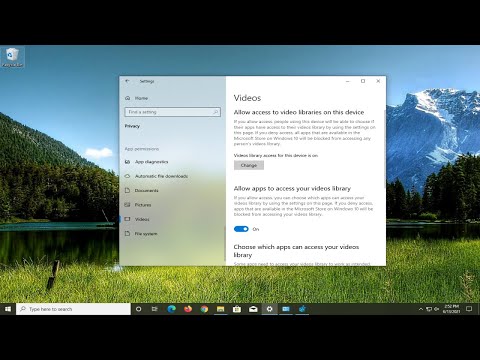This screenshot has width=480, height=360.
Task: Click the Pictures icon in sidebar
Action: [127, 205]
